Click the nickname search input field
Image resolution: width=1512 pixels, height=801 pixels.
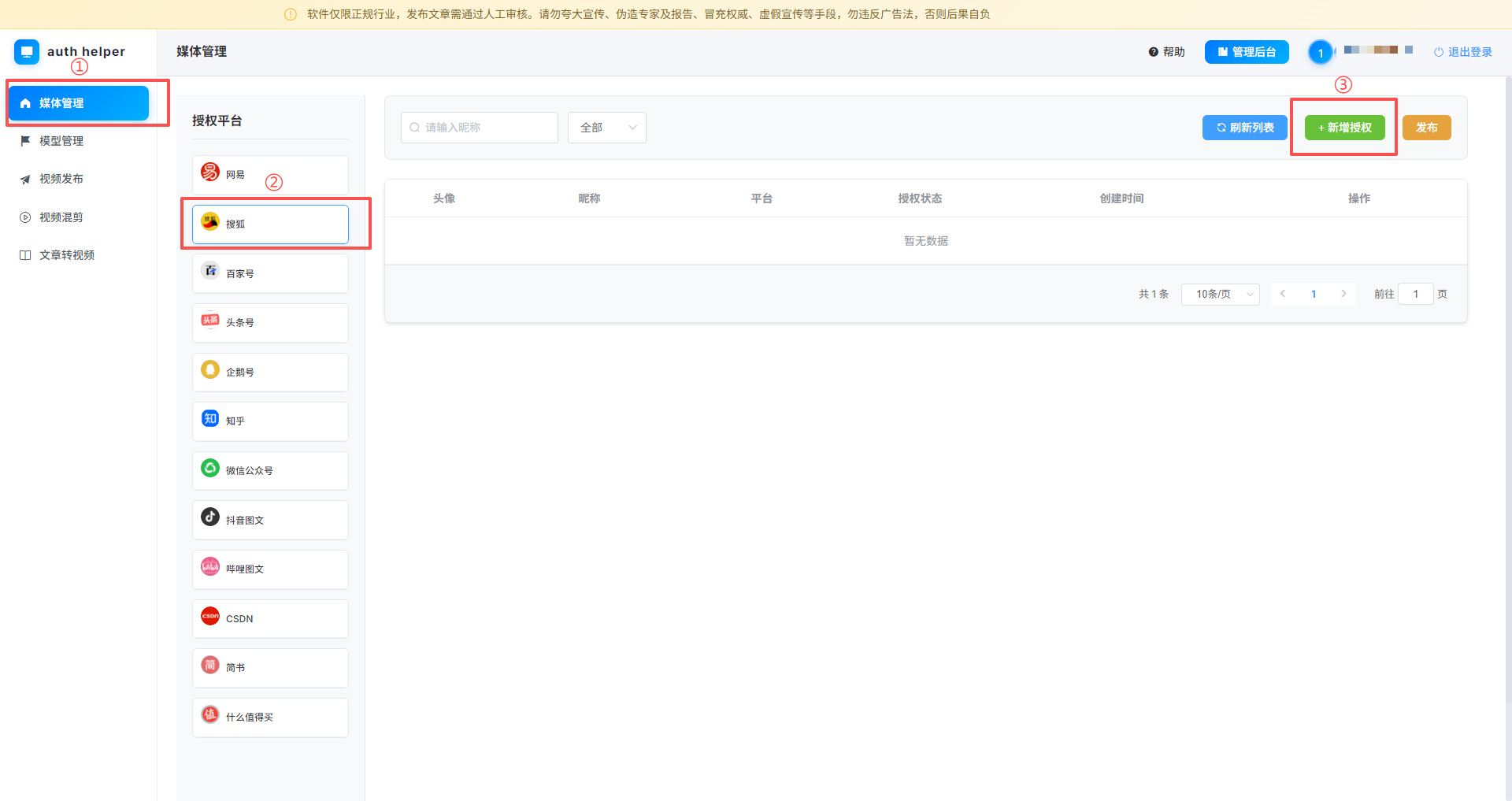click(480, 128)
